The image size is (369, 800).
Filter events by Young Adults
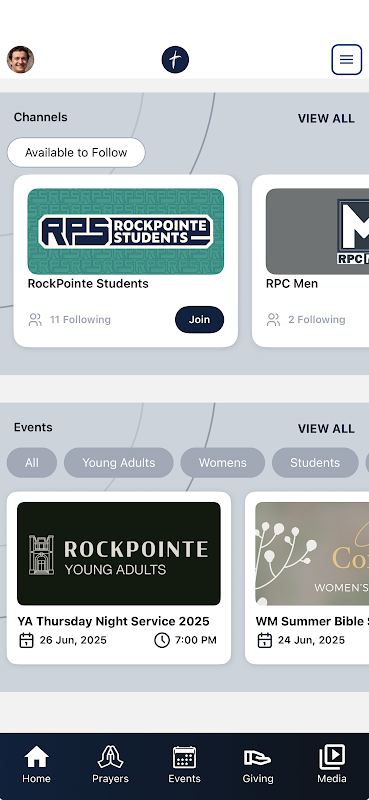(118, 463)
